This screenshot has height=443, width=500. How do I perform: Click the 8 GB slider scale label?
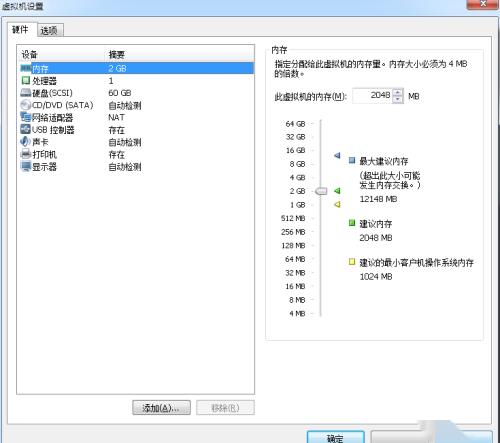point(297,164)
